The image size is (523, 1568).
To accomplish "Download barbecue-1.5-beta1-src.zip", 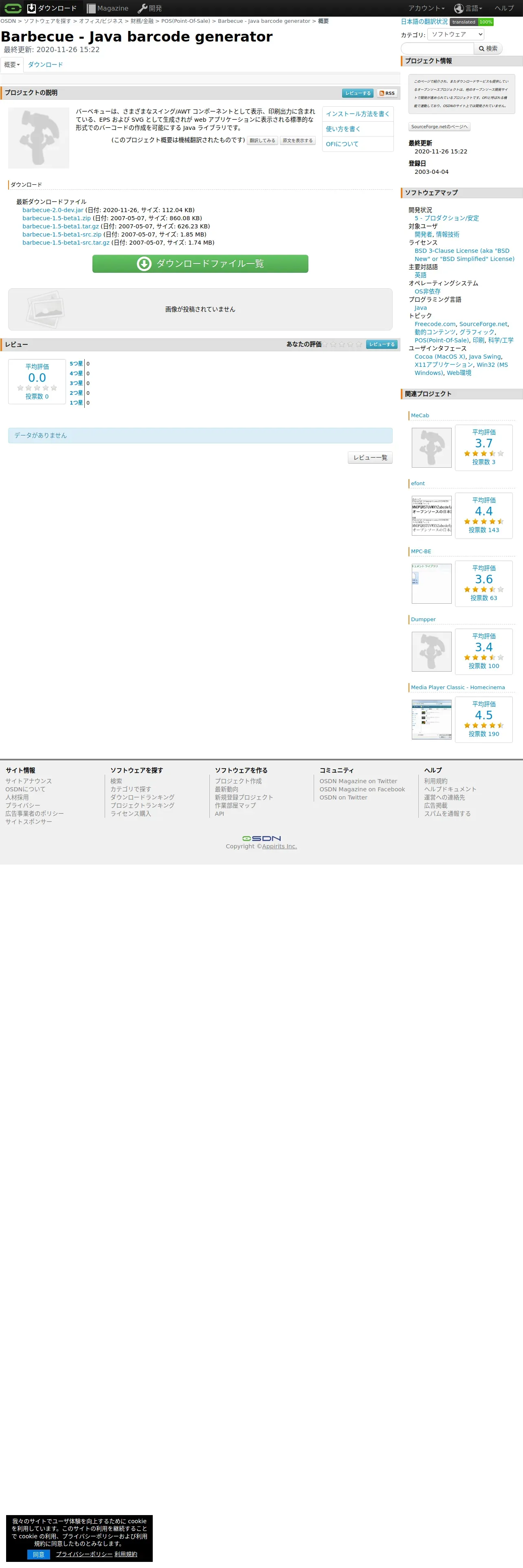I will (x=62, y=234).
